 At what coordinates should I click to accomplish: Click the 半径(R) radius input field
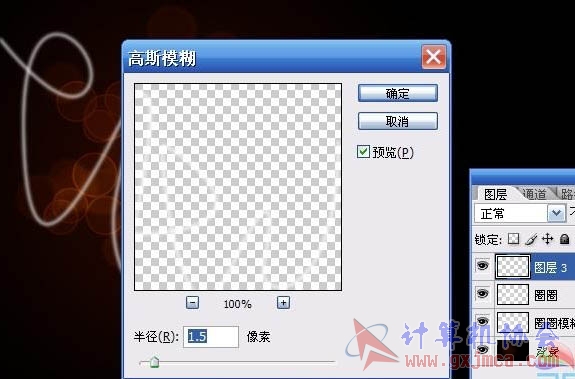coord(211,336)
